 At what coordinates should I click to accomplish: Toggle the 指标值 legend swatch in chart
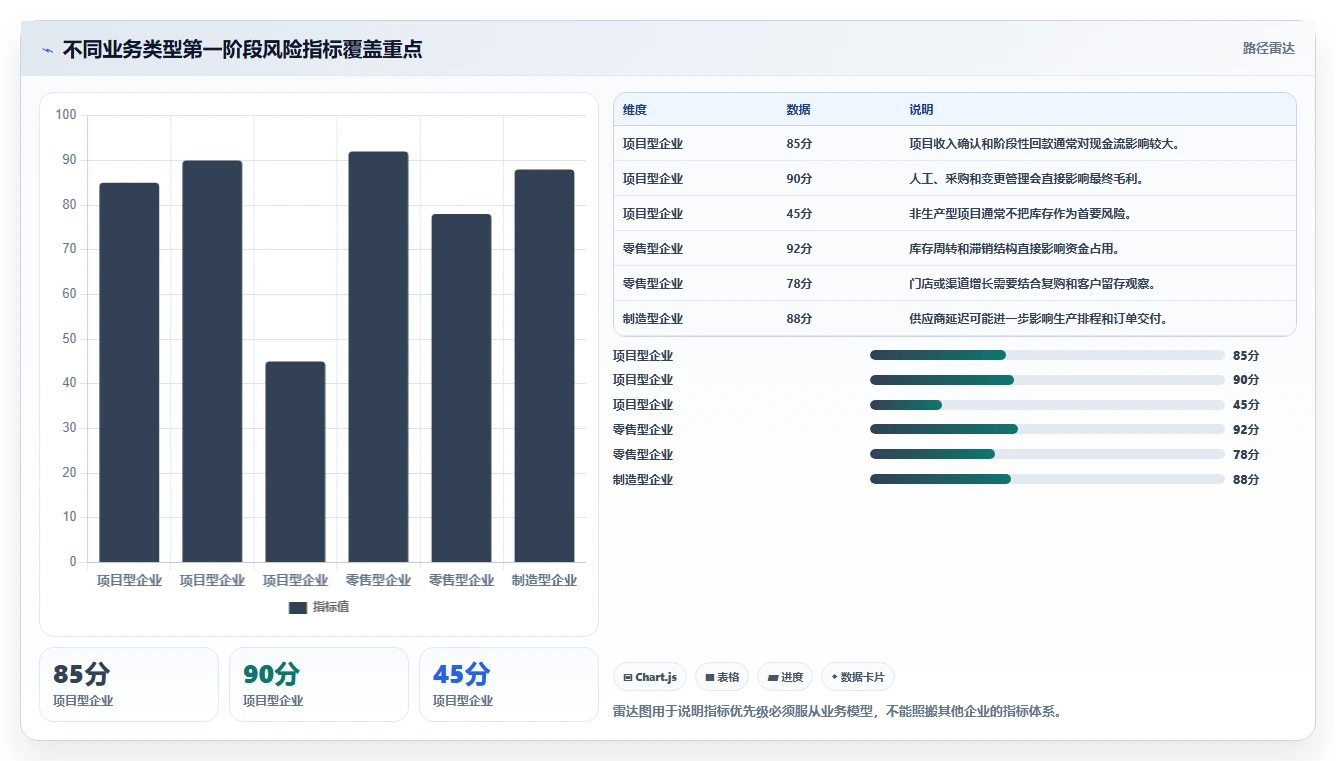tap(297, 607)
